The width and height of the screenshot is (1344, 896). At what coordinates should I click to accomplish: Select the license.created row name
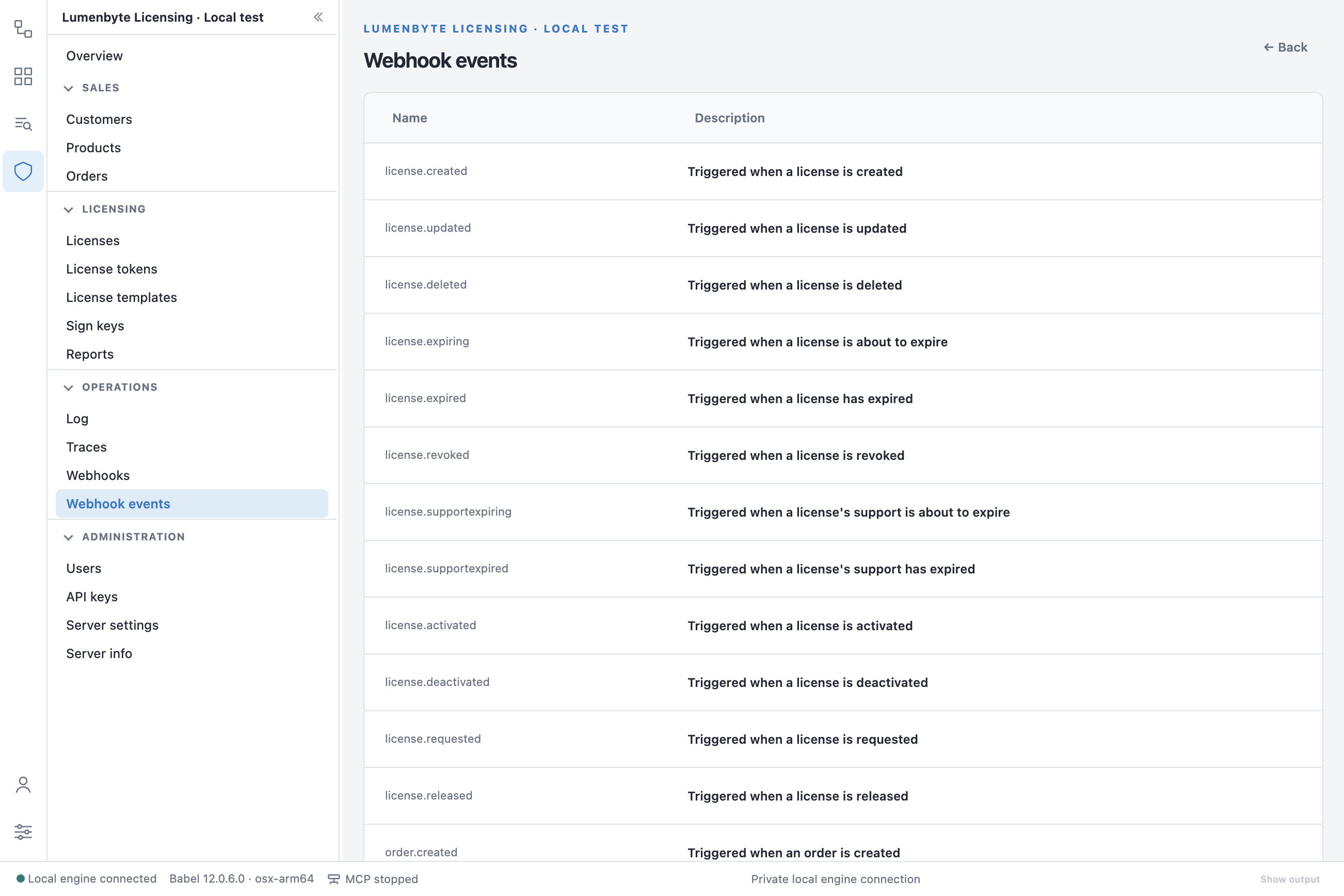[x=426, y=171]
